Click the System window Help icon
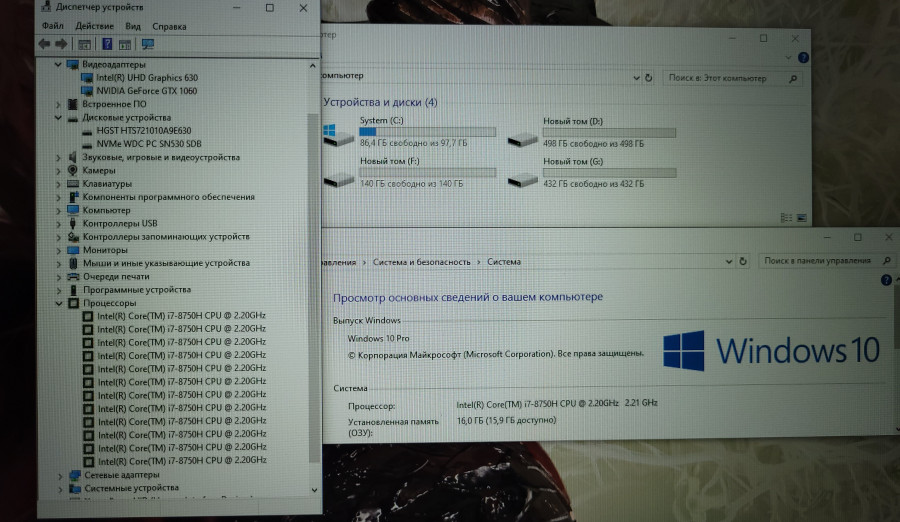Viewport: 900px width, 522px height. [x=886, y=280]
